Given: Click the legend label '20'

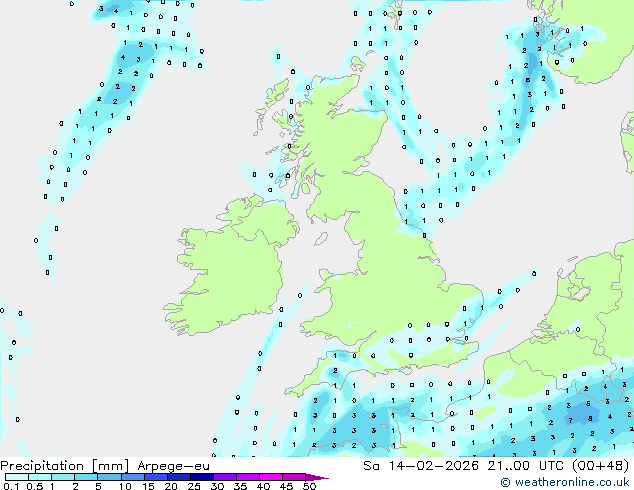Looking at the screenshot, I should pyautogui.click(x=171, y=486).
